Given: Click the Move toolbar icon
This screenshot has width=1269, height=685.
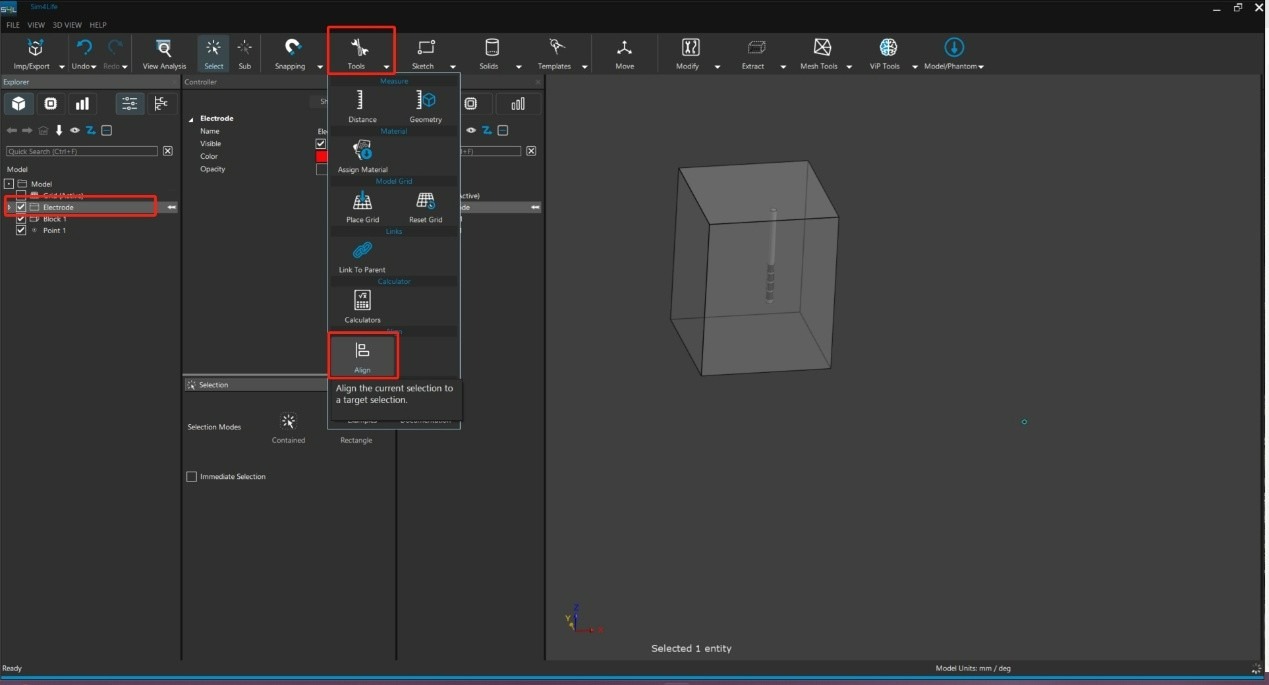Looking at the screenshot, I should [x=624, y=53].
